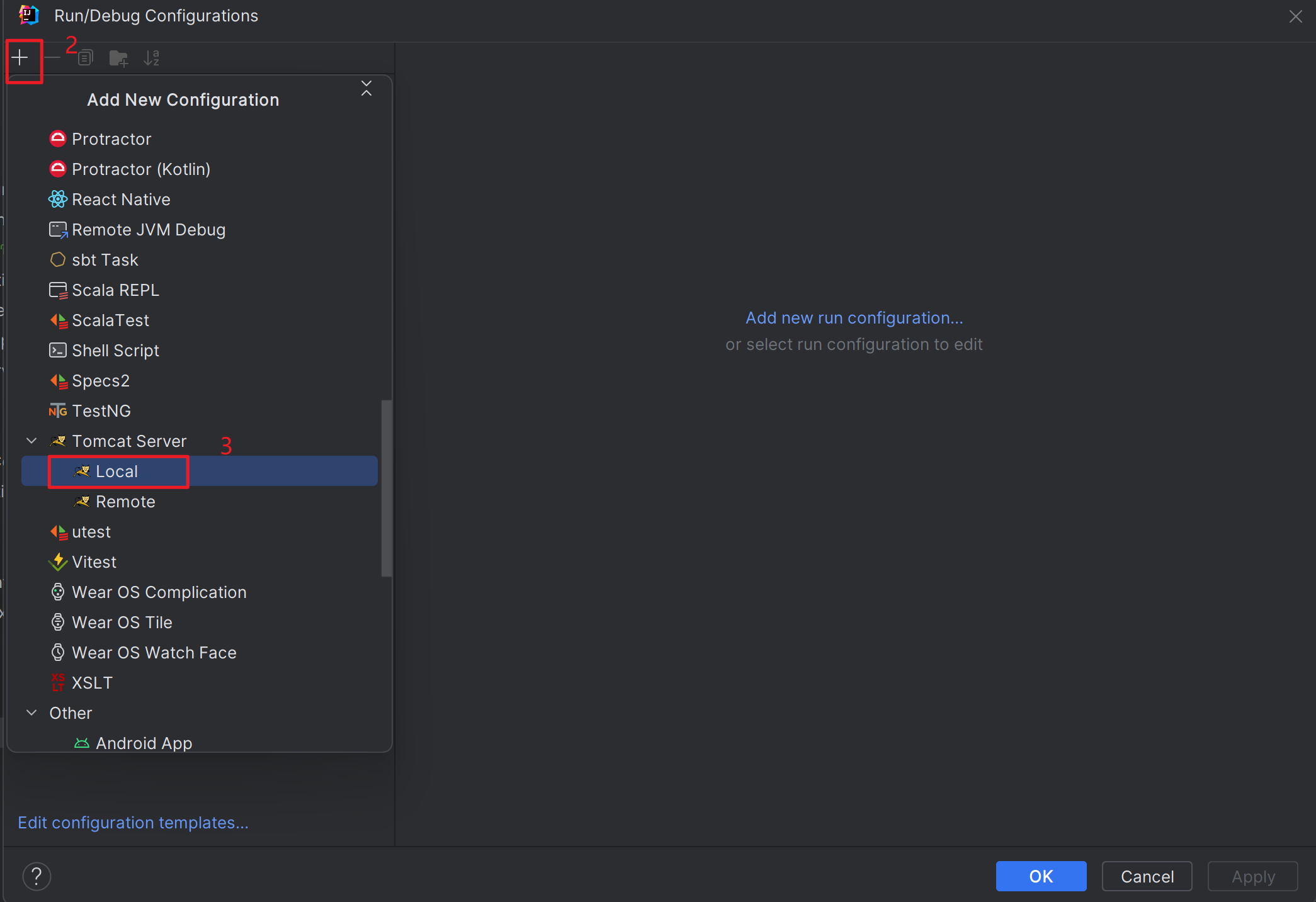The image size is (1316, 902).
Task: Select the sbt Task label
Action: tap(105, 260)
